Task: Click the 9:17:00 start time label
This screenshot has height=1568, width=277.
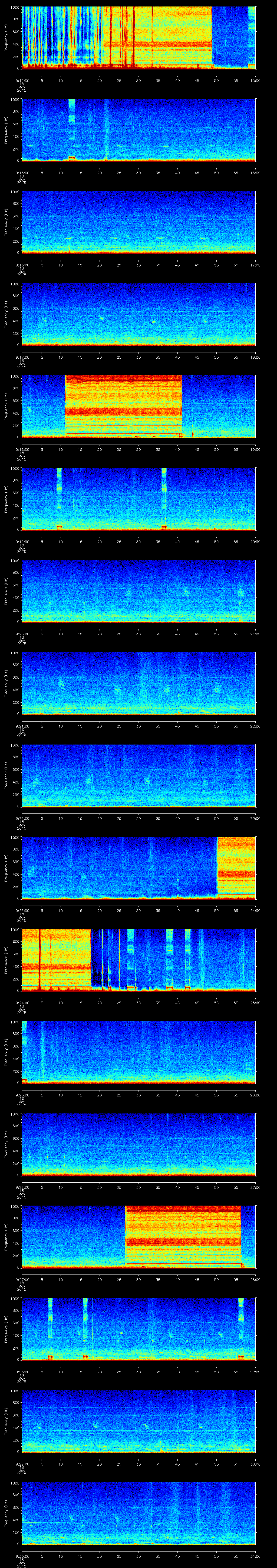Action: click(22, 357)
